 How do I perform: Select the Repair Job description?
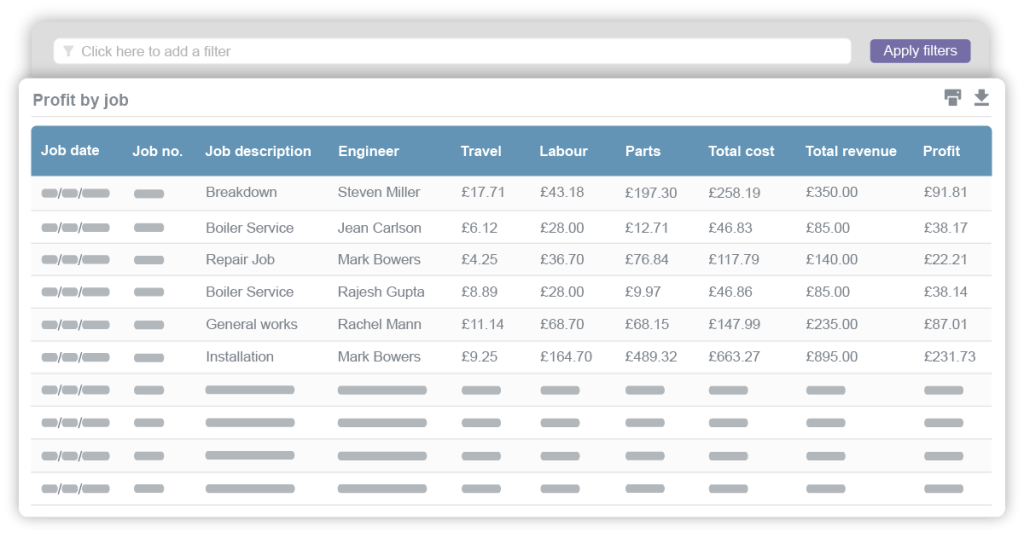coord(240,260)
